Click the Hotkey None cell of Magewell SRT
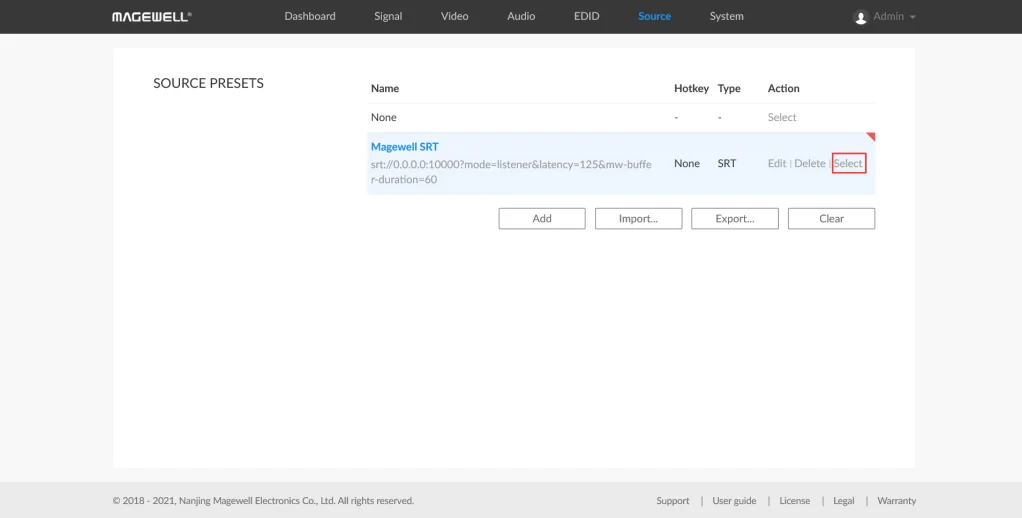Viewport: 1022px width, 518px height. pos(686,164)
